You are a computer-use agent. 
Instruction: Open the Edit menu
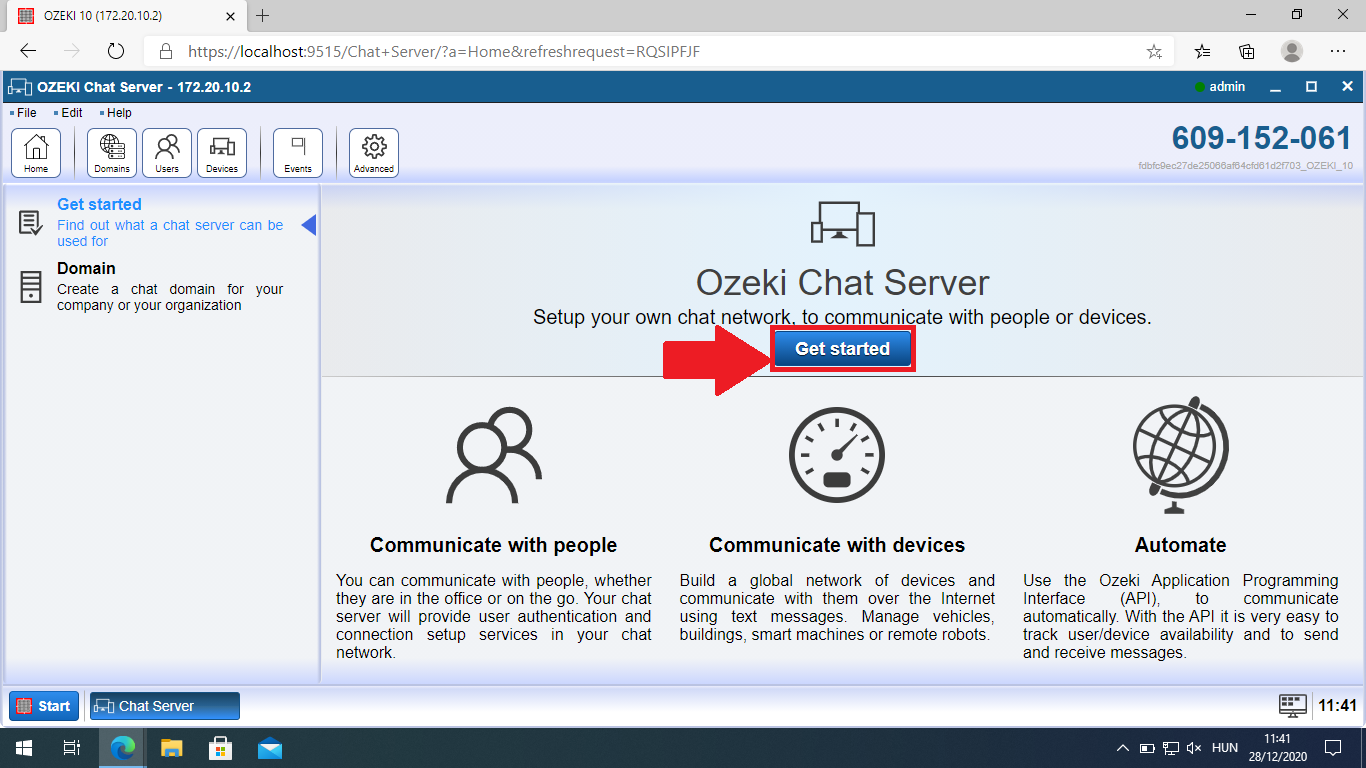pyautogui.click(x=71, y=113)
